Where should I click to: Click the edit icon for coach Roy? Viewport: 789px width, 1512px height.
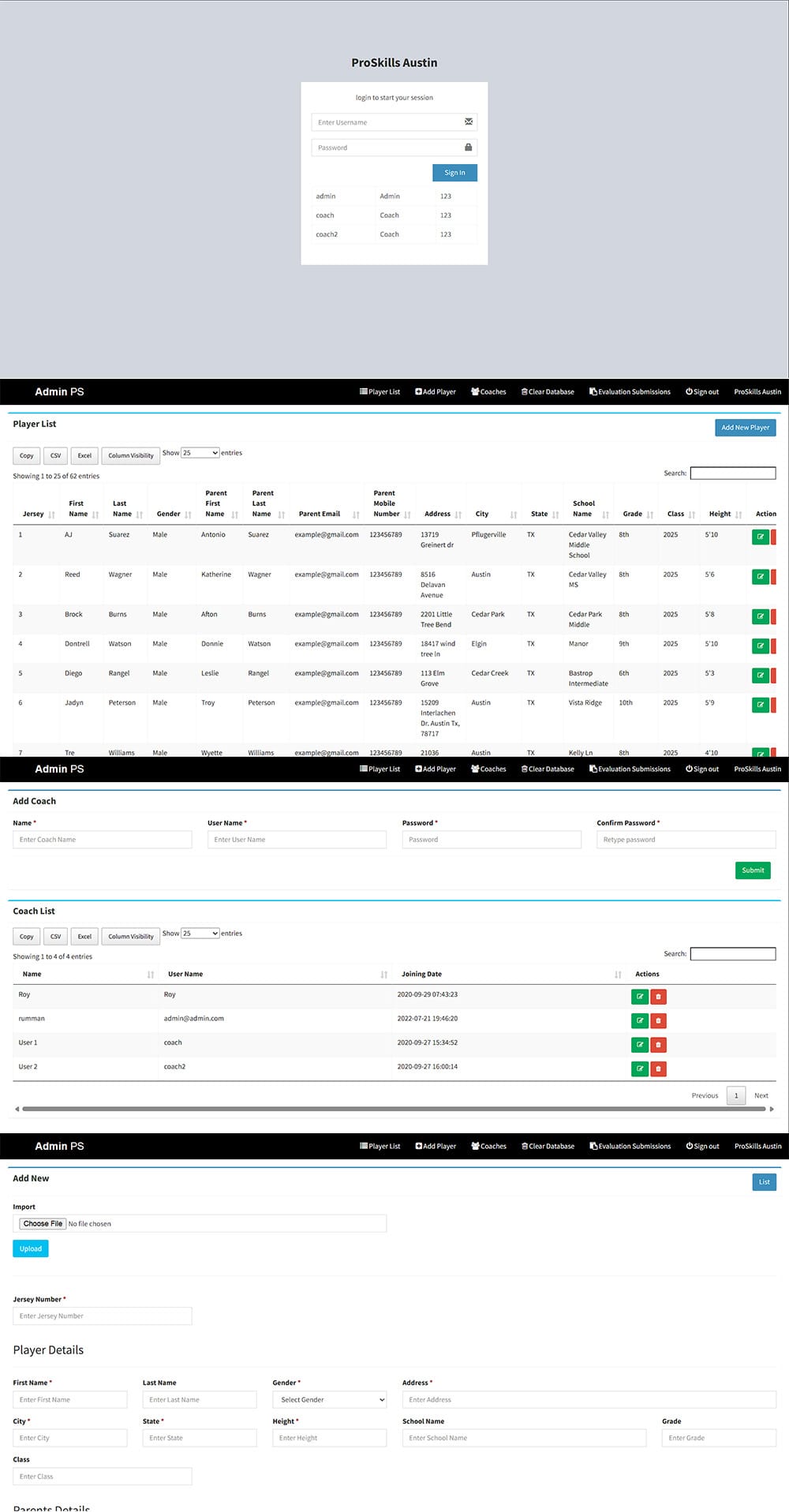[x=639, y=997]
